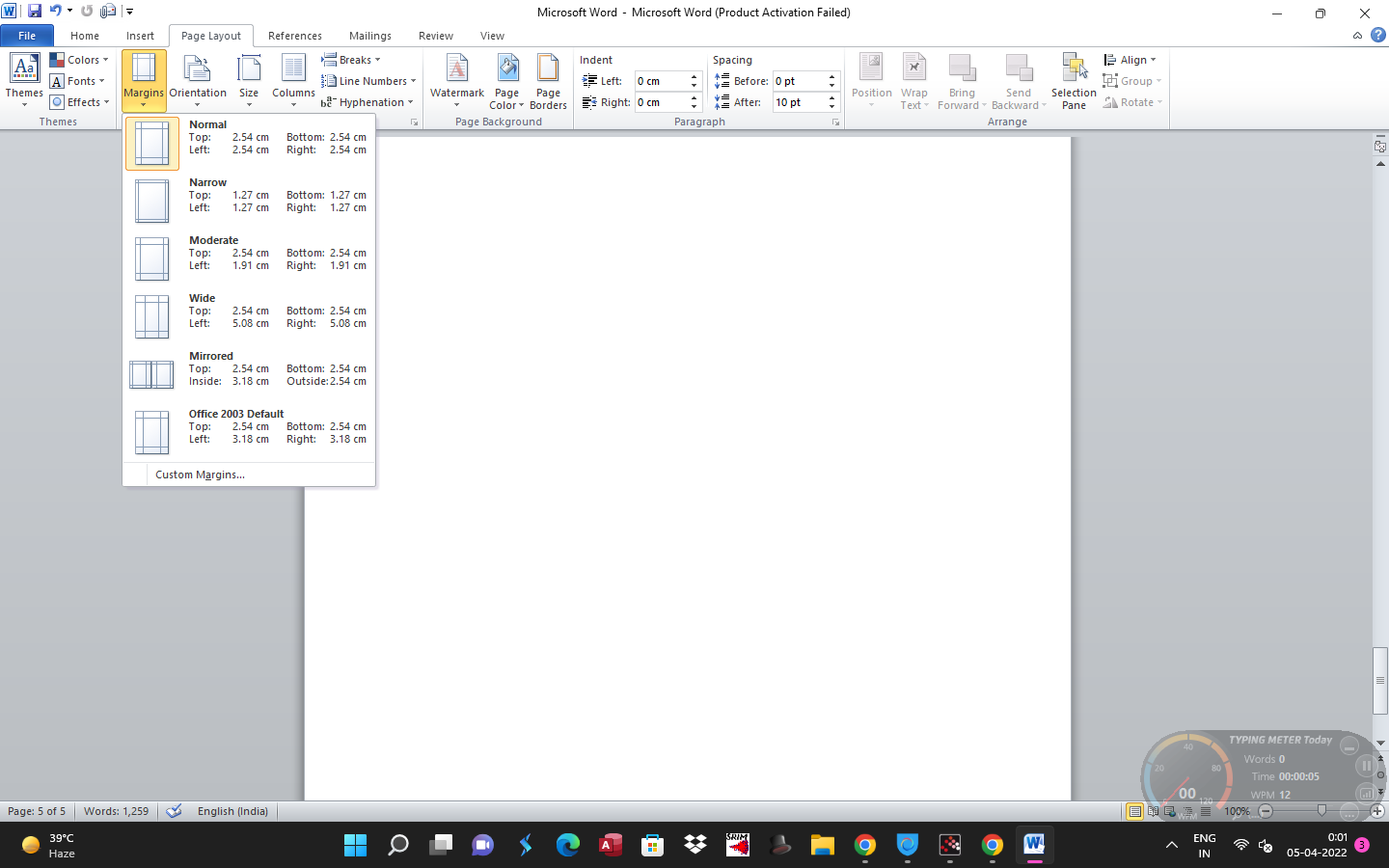Minimize the ribbon with the caret icon

[1357, 36]
